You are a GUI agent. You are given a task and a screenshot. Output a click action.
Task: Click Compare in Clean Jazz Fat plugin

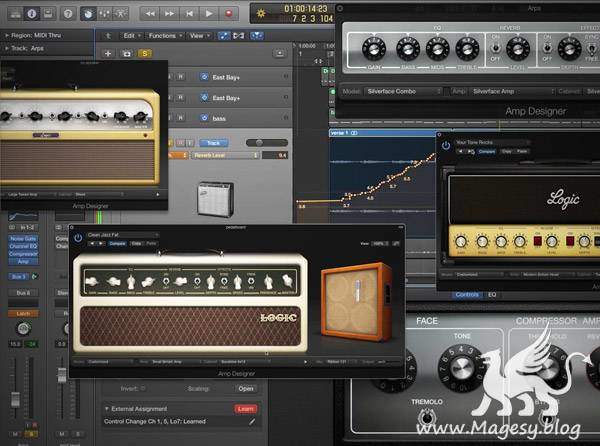tap(117, 244)
